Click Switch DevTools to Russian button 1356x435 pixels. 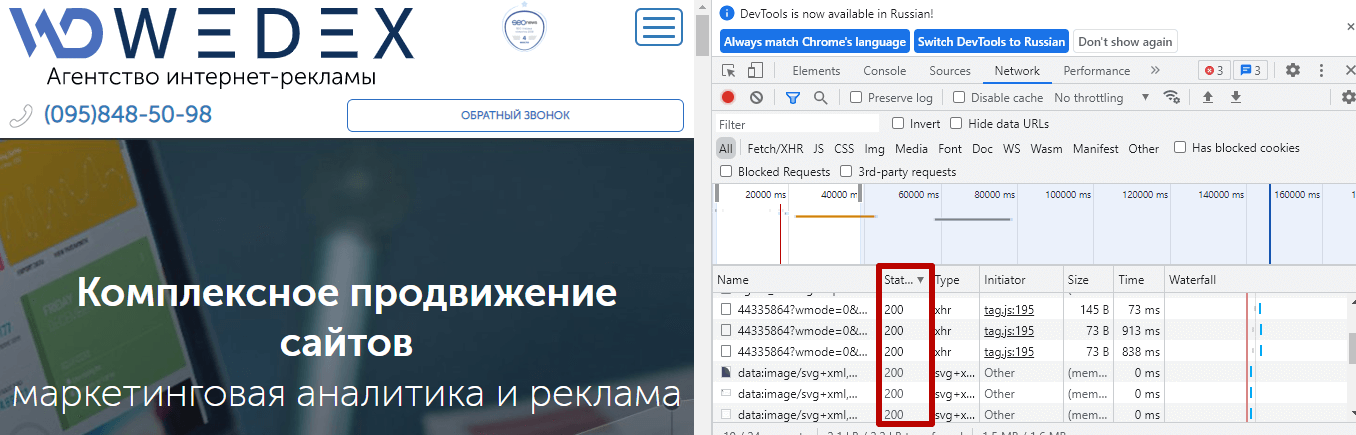point(991,42)
